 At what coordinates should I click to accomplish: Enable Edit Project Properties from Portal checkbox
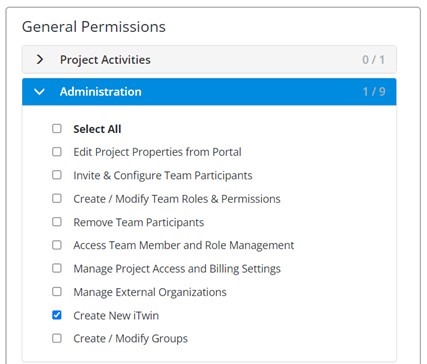point(57,152)
